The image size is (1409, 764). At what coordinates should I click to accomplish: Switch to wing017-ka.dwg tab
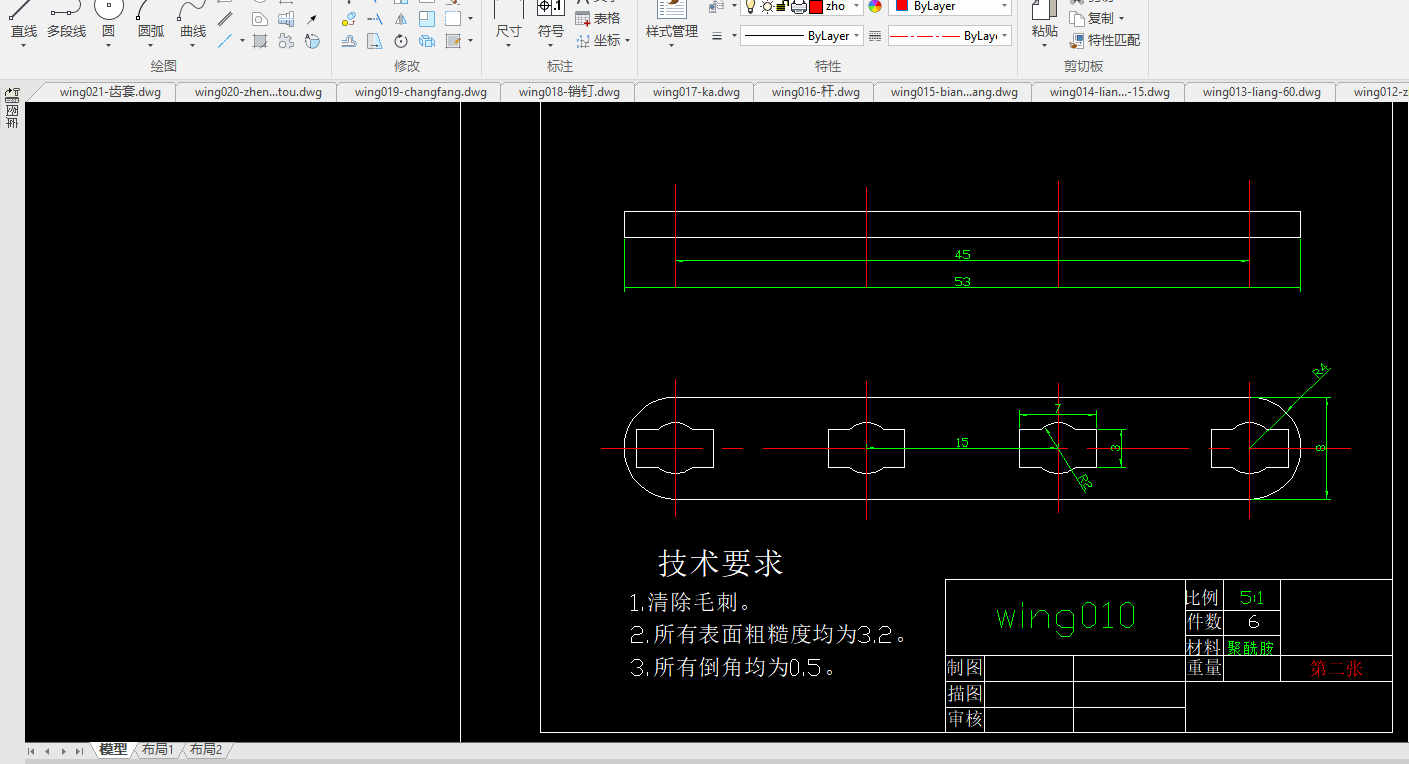pyautogui.click(x=696, y=92)
